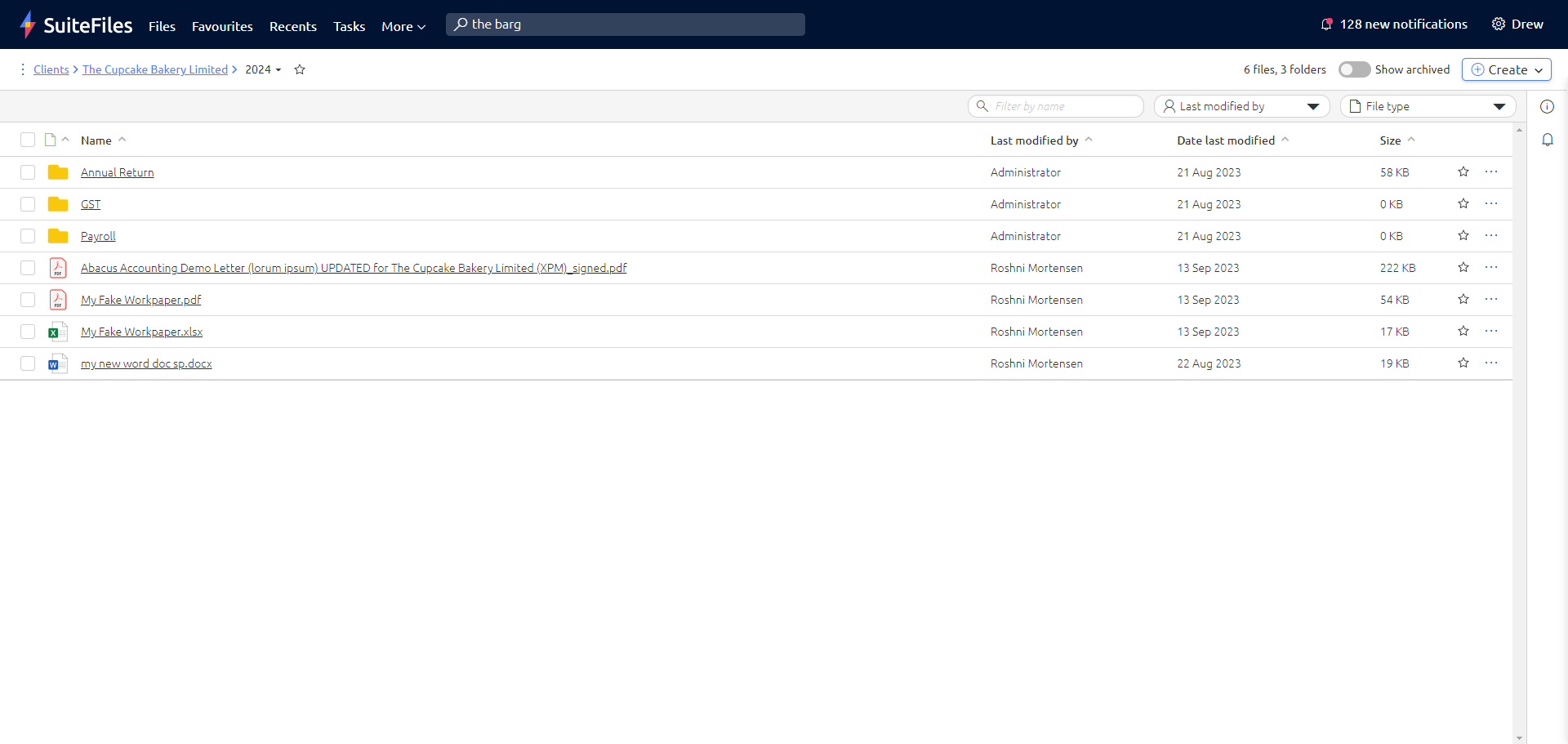Open the notifications bell showing 128 new notifications
The height and width of the screenshot is (744, 1568).
point(1327,24)
